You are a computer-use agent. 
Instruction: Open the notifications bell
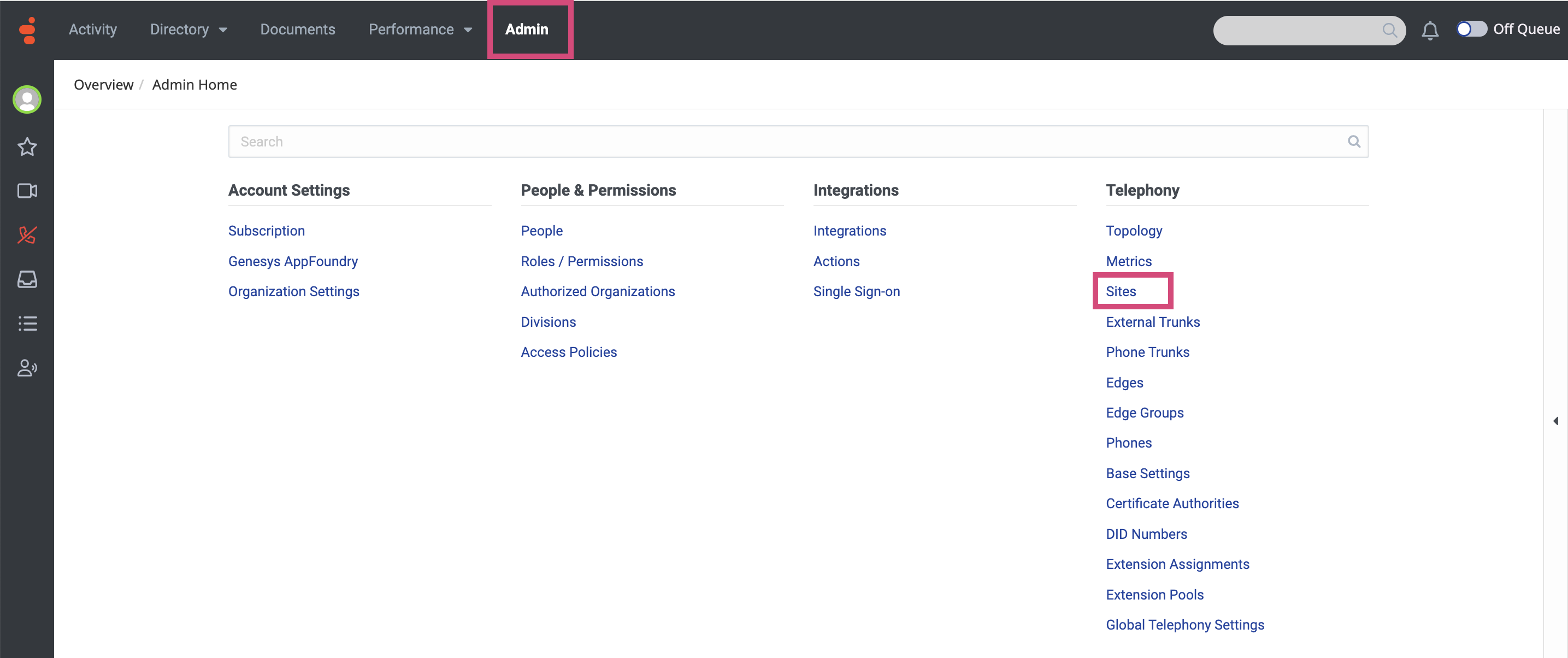[x=1430, y=30]
